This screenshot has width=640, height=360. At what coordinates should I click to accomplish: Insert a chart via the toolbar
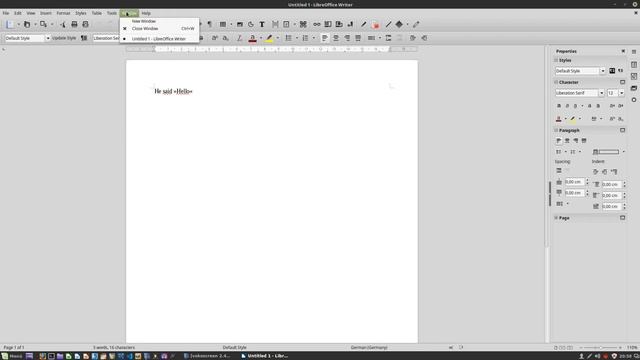pyautogui.click(x=251, y=24)
